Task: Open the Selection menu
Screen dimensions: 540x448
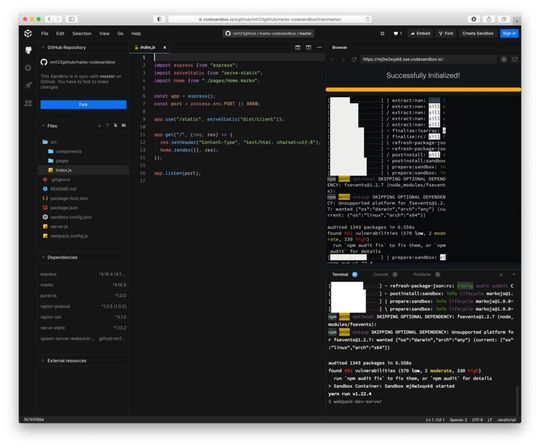Action: [82, 33]
